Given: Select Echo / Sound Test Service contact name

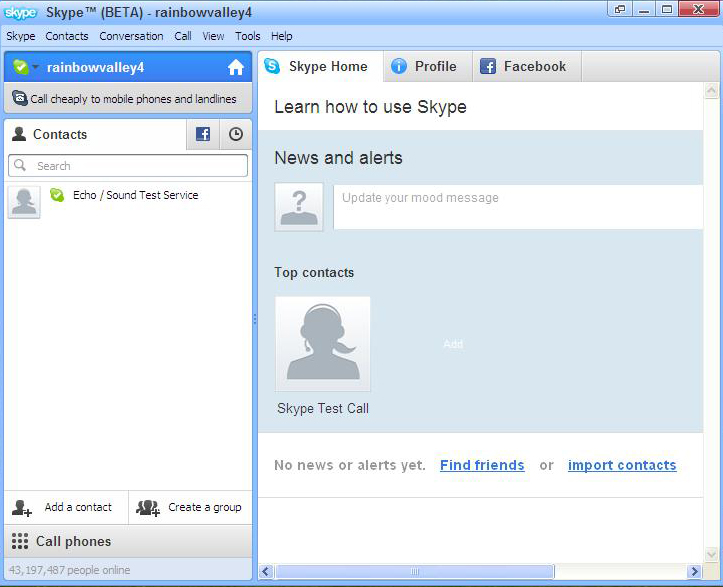Looking at the screenshot, I should (136, 195).
